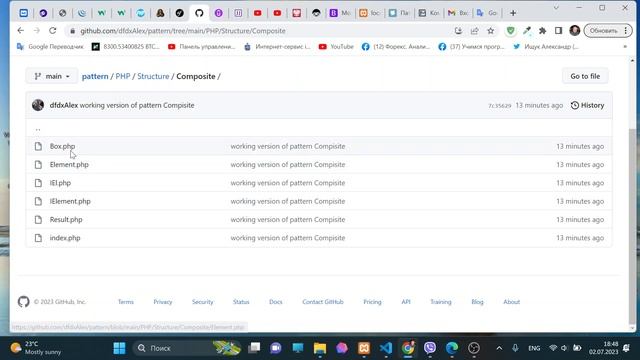Open index.php file
640x360 pixels.
coord(65,238)
